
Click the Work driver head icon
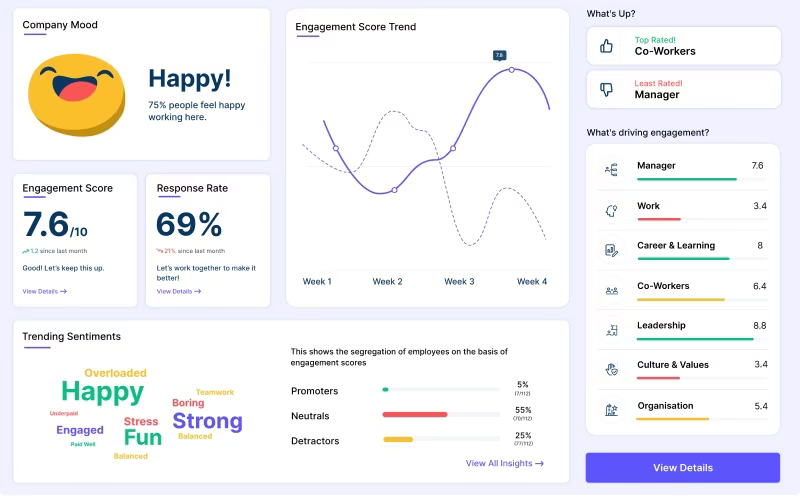point(611,210)
